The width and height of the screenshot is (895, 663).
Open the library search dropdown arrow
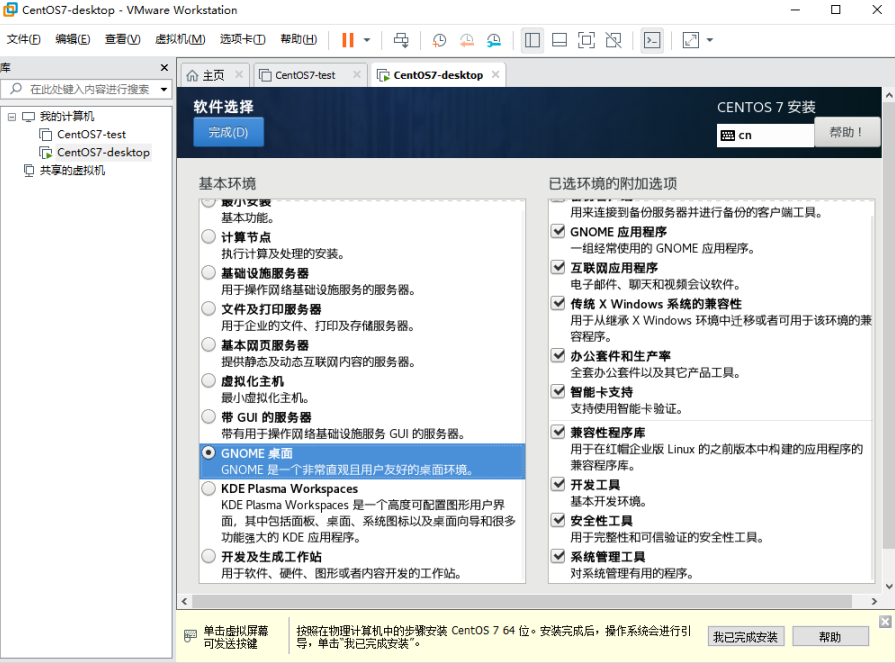164,89
